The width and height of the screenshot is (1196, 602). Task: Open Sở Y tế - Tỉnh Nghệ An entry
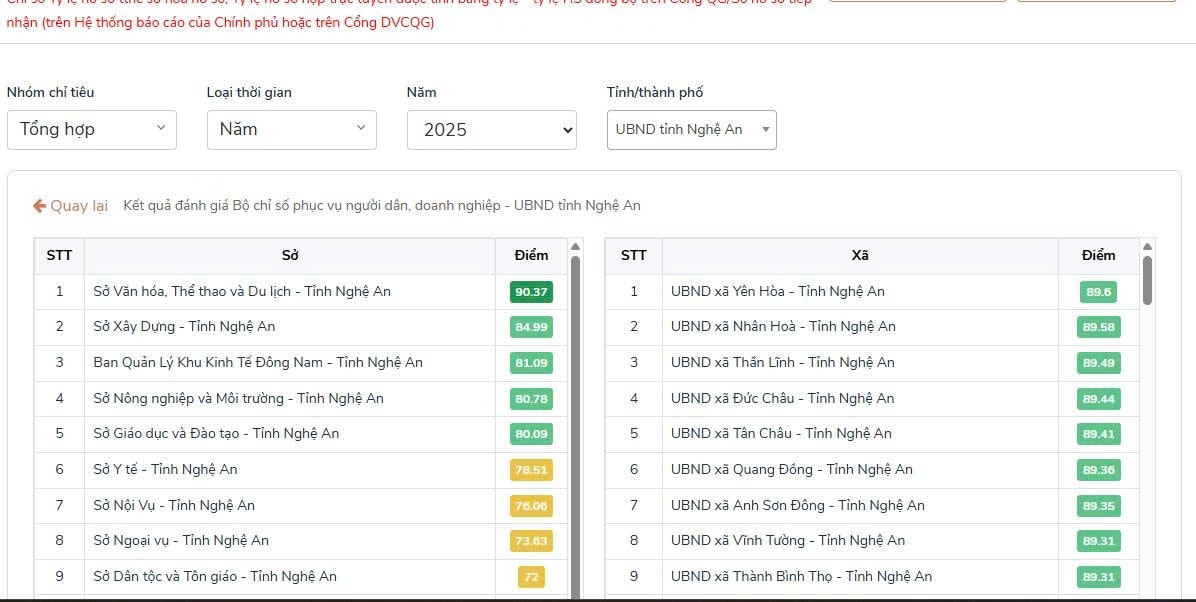pos(165,470)
